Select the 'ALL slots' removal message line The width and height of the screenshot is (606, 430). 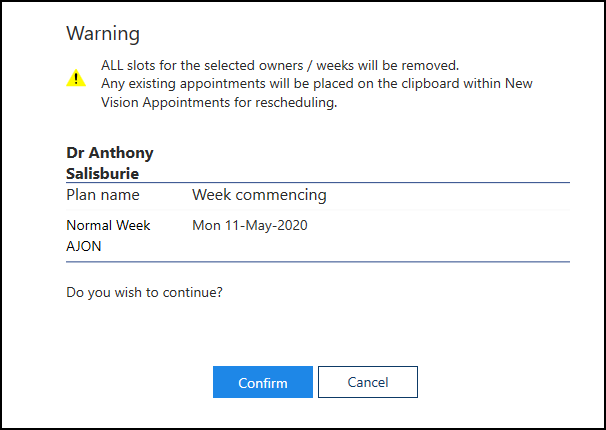[279, 66]
